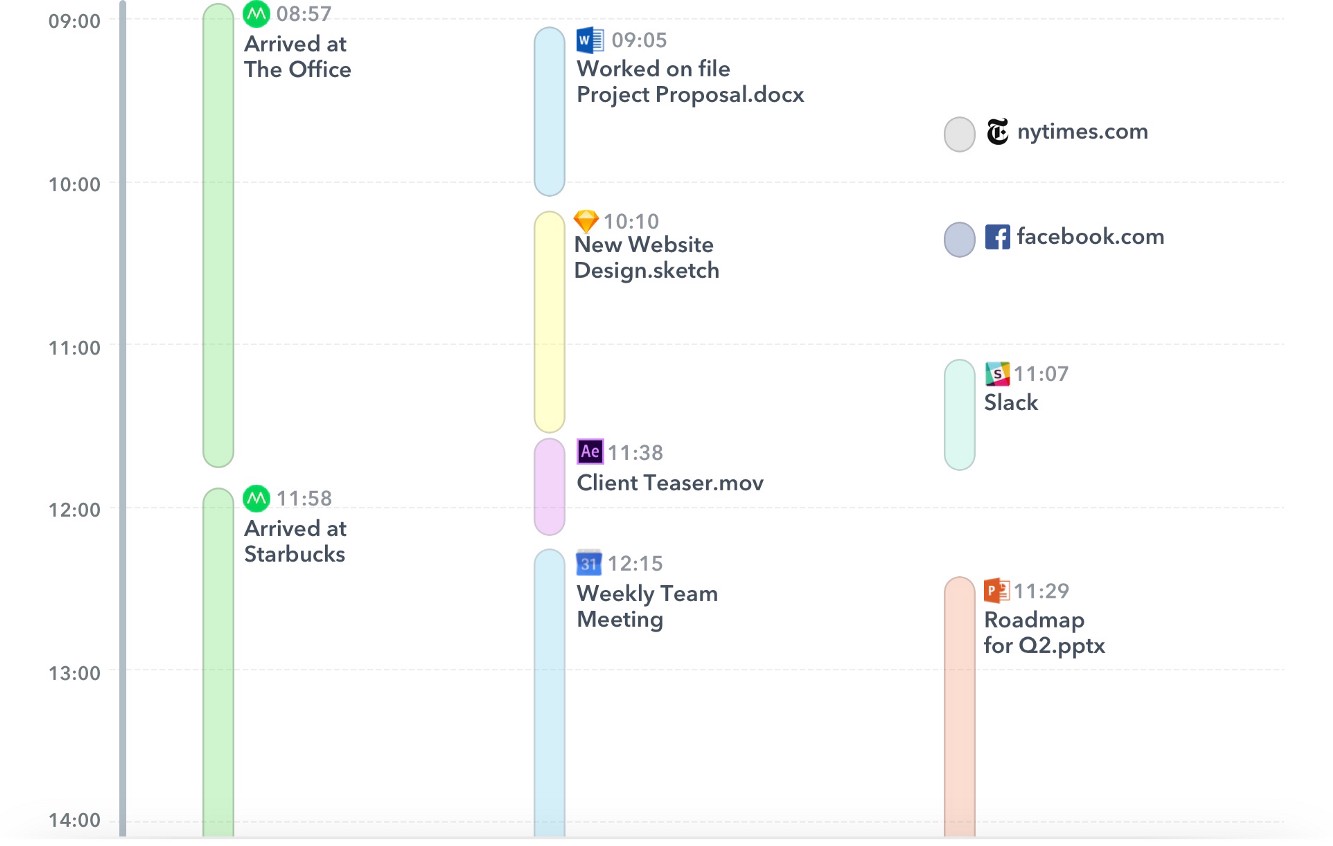
Task: Click the New York Times logo icon
Action: [997, 132]
